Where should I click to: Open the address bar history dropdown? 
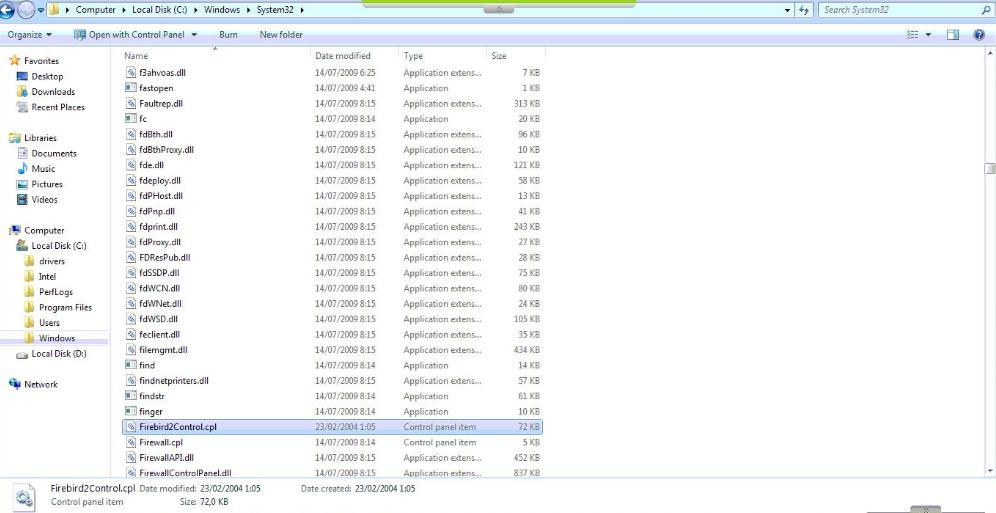(788, 10)
